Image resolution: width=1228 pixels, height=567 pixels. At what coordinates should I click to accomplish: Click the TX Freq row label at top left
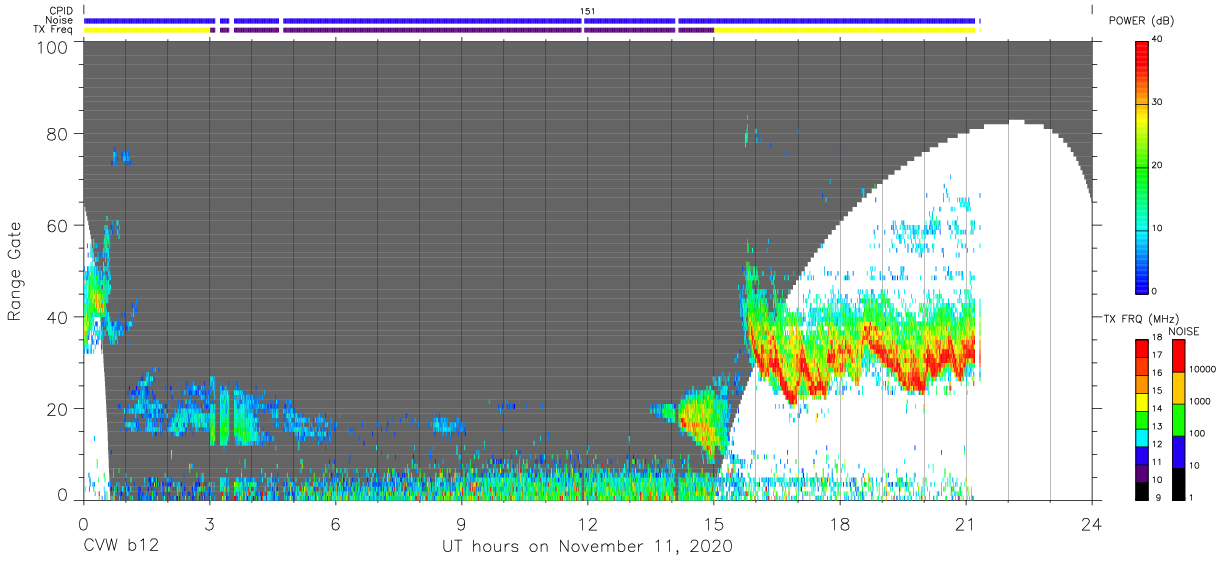point(54,30)
